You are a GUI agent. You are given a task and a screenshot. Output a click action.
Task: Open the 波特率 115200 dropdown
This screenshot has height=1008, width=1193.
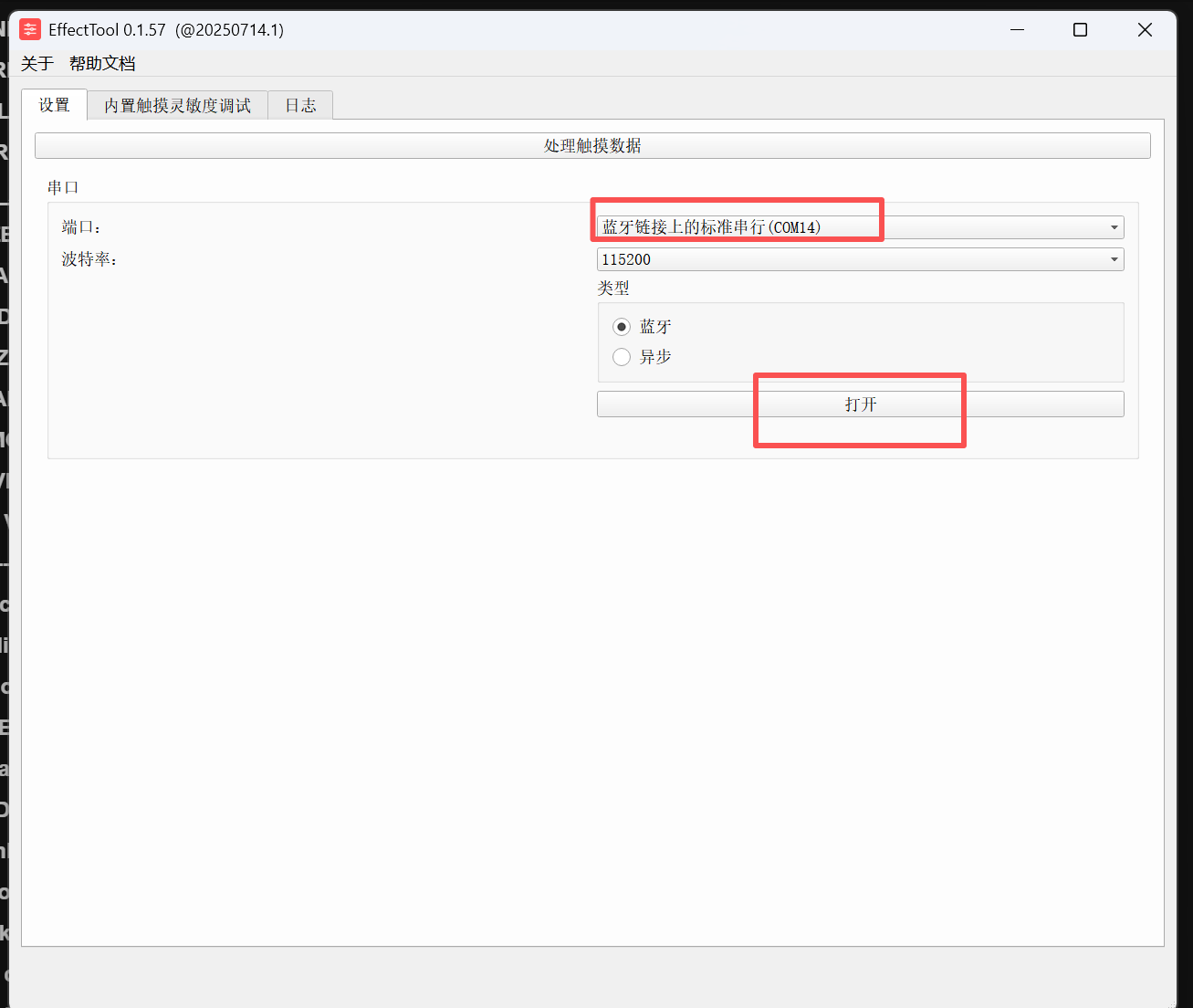click(x=860, y=259)
